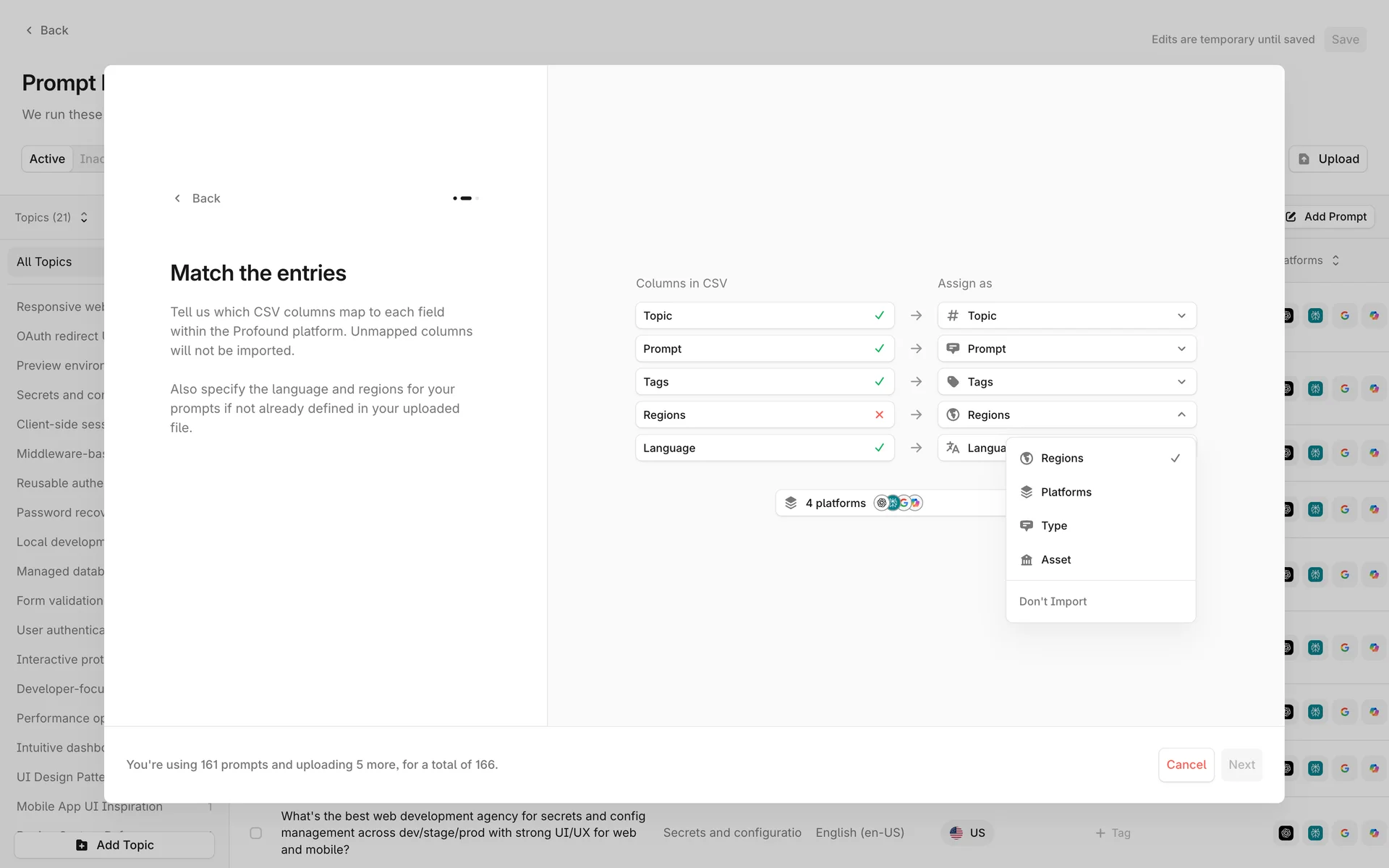Image resolution: width=1389 pixels, height=868 pixels.
Task: Select Platforms option with layers icon
Action: click(1066, 492)
